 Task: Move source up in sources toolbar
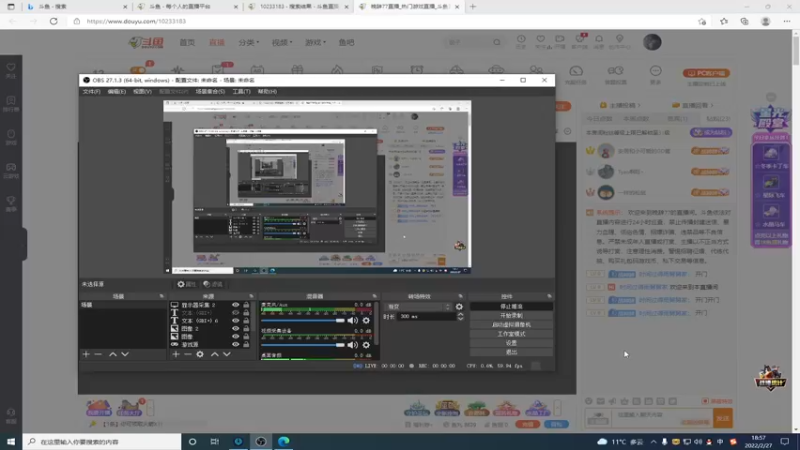click(215, 354)
